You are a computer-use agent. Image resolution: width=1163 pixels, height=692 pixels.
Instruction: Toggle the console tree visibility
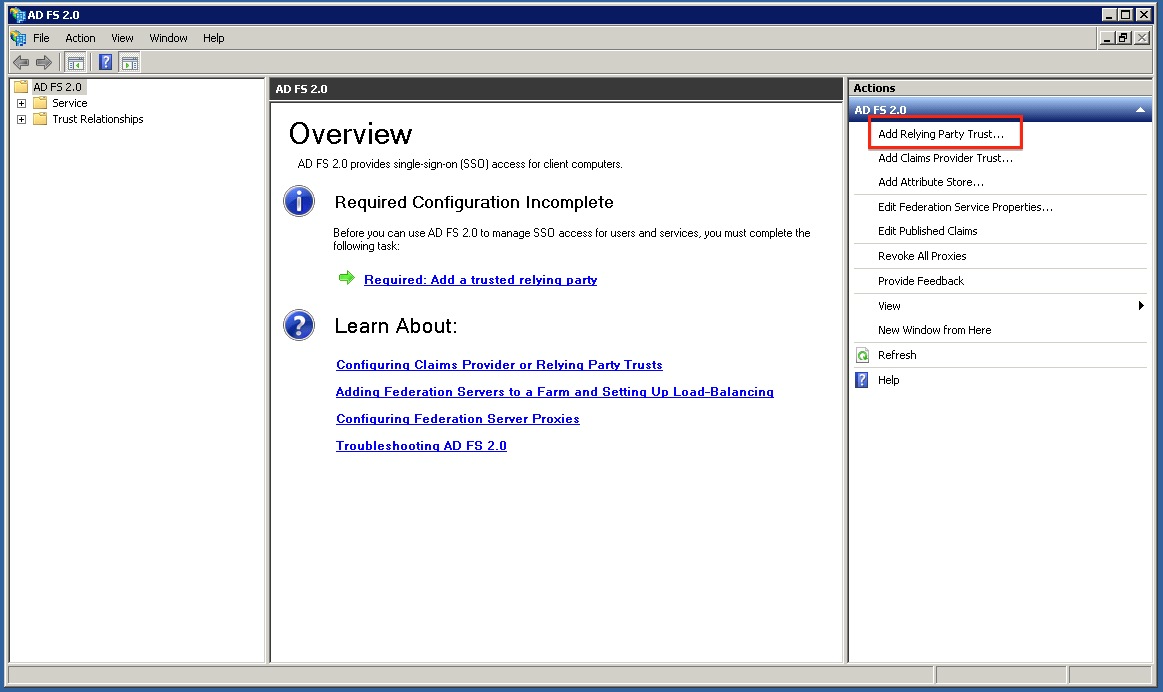click(76, 61)
